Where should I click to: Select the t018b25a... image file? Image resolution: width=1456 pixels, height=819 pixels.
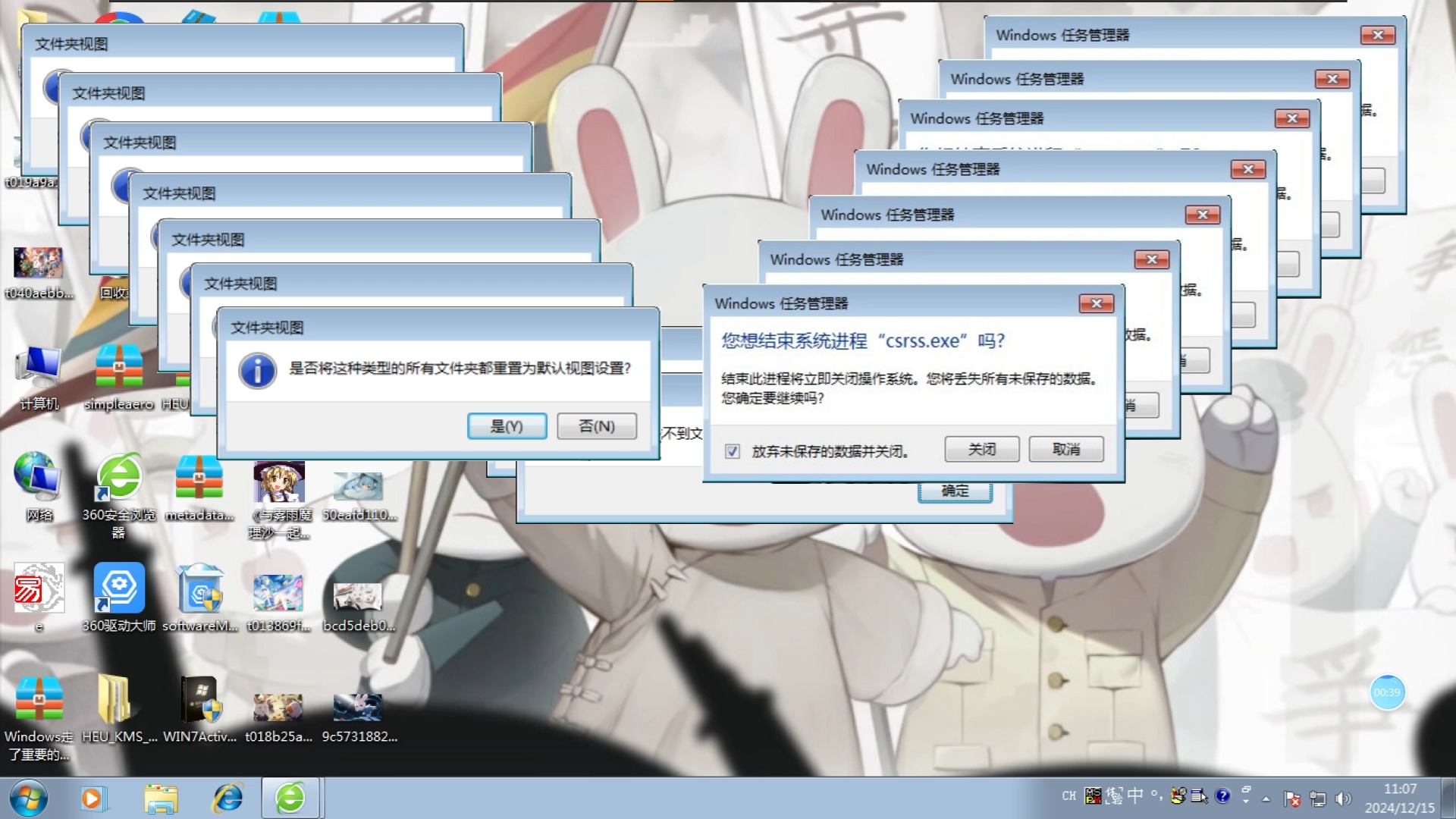[x=278, y=716]
